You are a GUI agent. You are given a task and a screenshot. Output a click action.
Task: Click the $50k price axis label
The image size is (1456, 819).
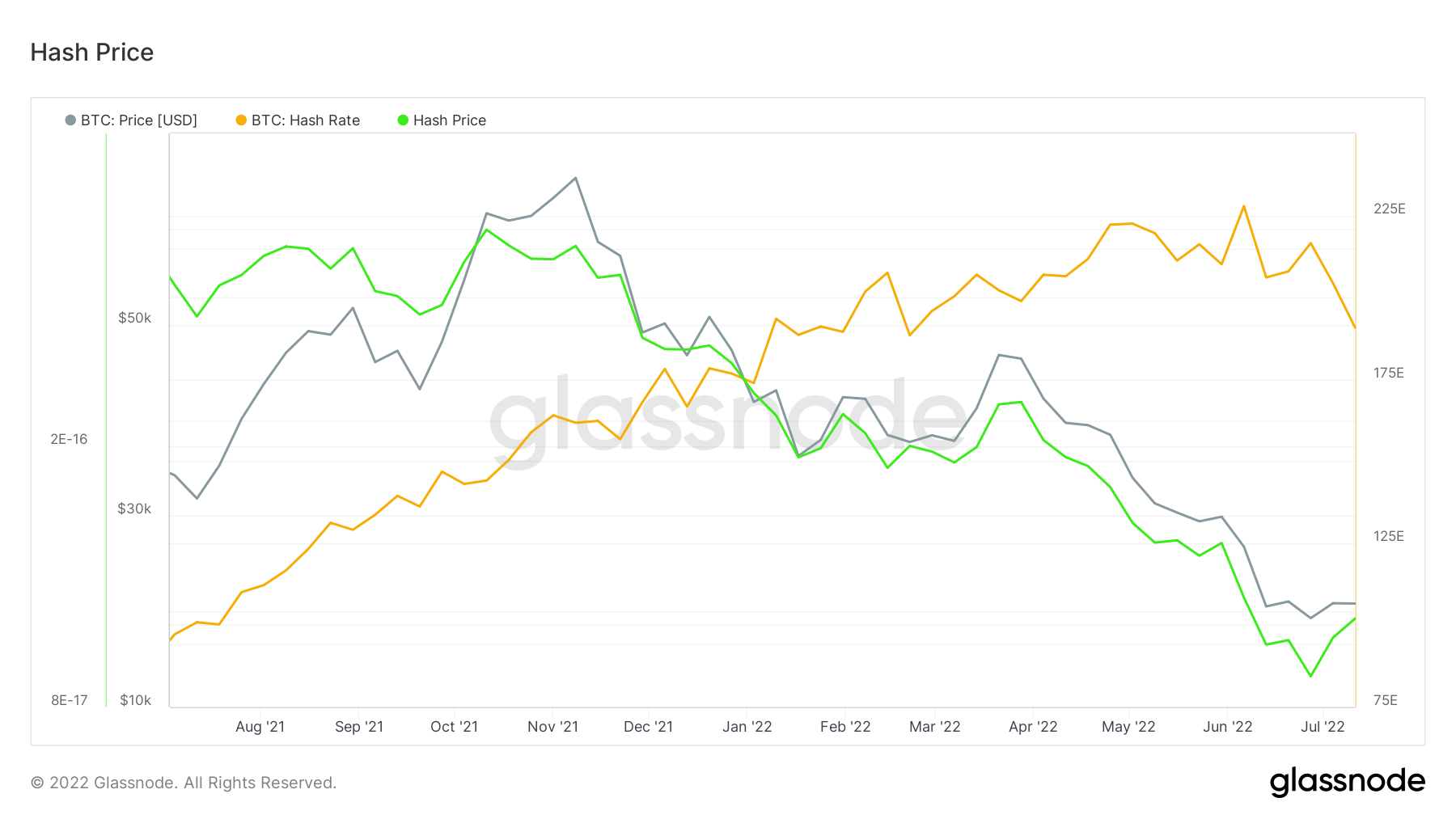pos(135,319)
